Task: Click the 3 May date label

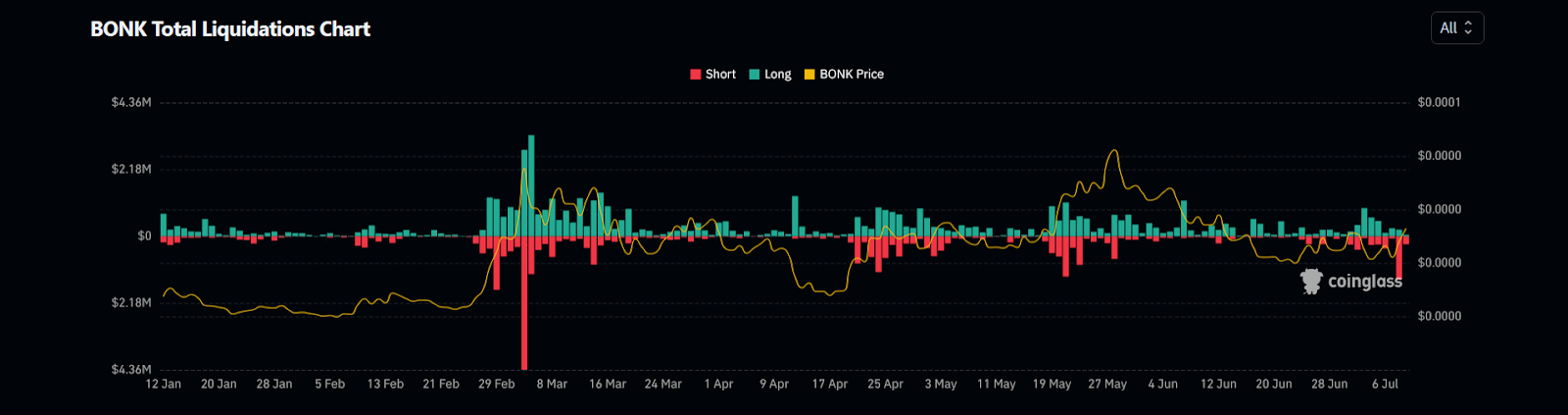Action: pyautogui.click(x=941, y=385)
